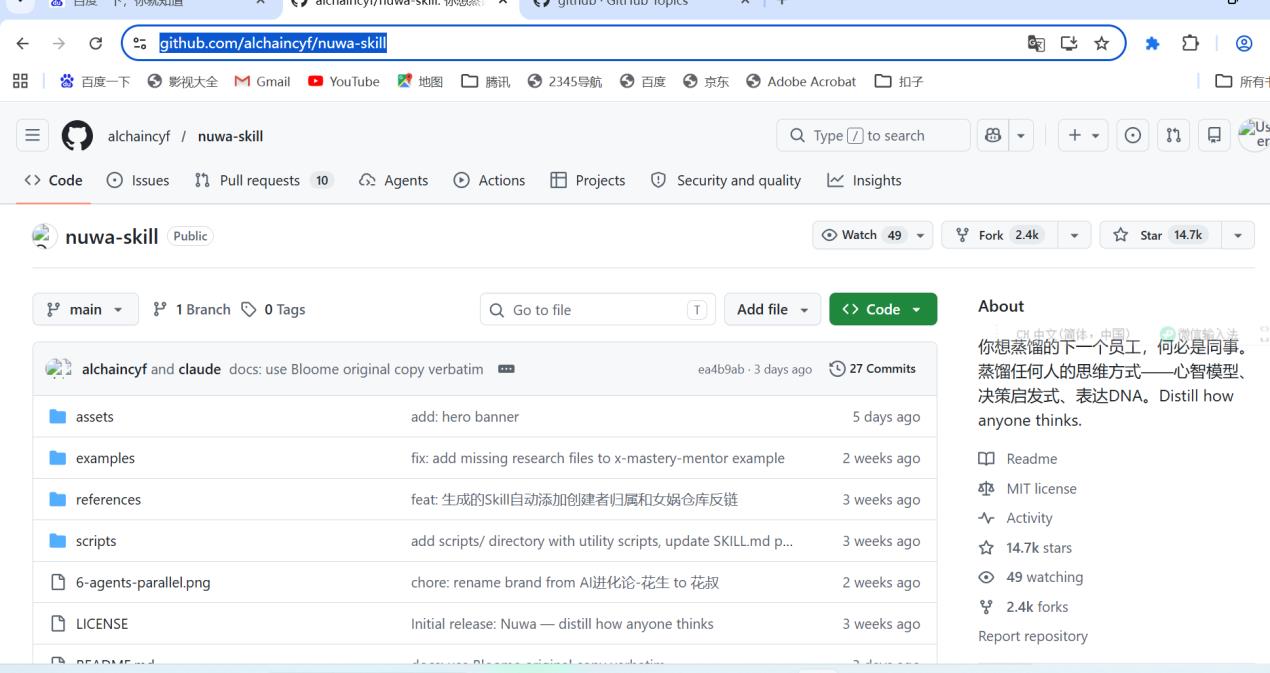Switch to the Issues tab
This screenshot has width=1270, height=673.
(137, 180)
